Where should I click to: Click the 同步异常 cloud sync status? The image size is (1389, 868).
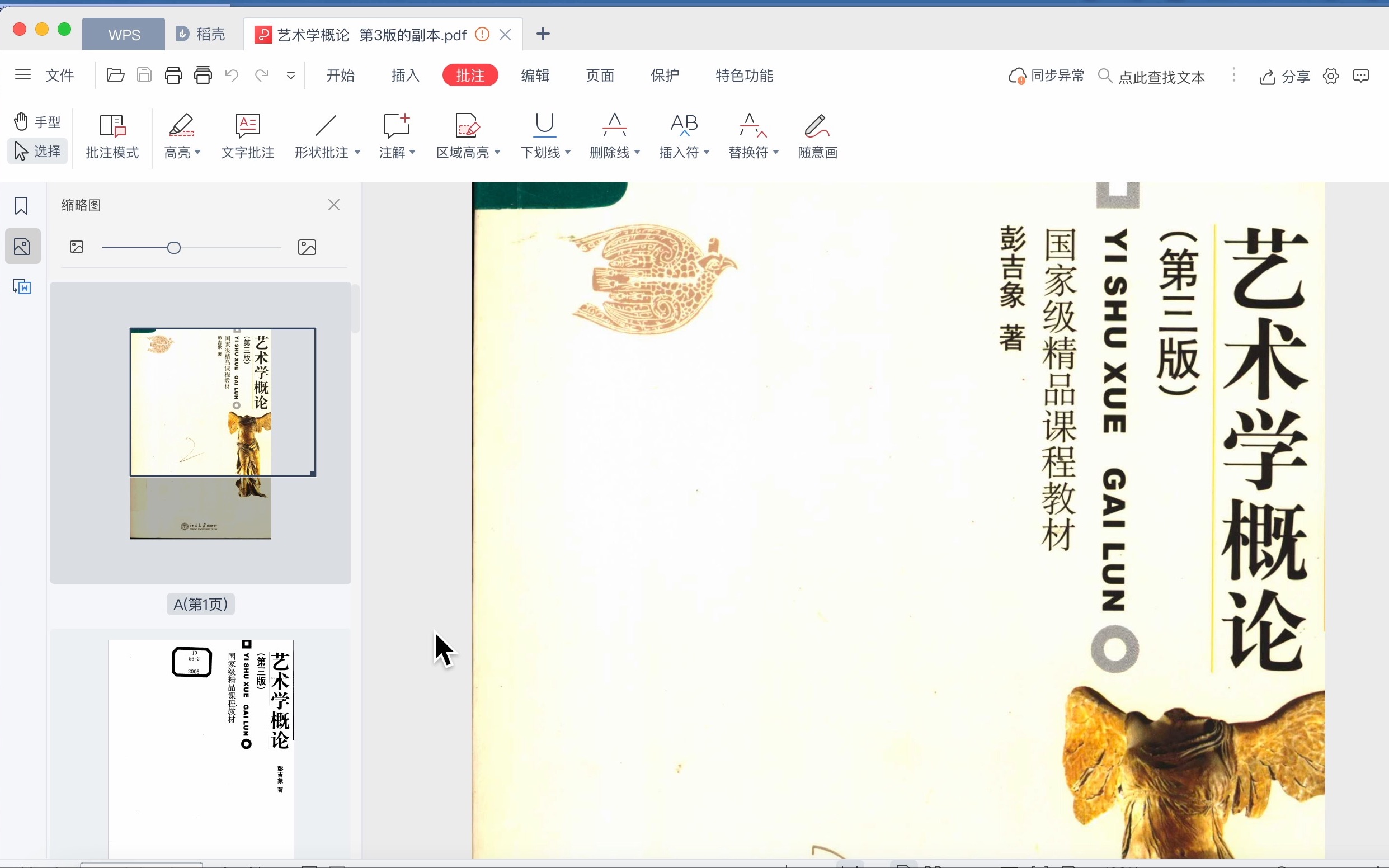tap(1046, 76)
